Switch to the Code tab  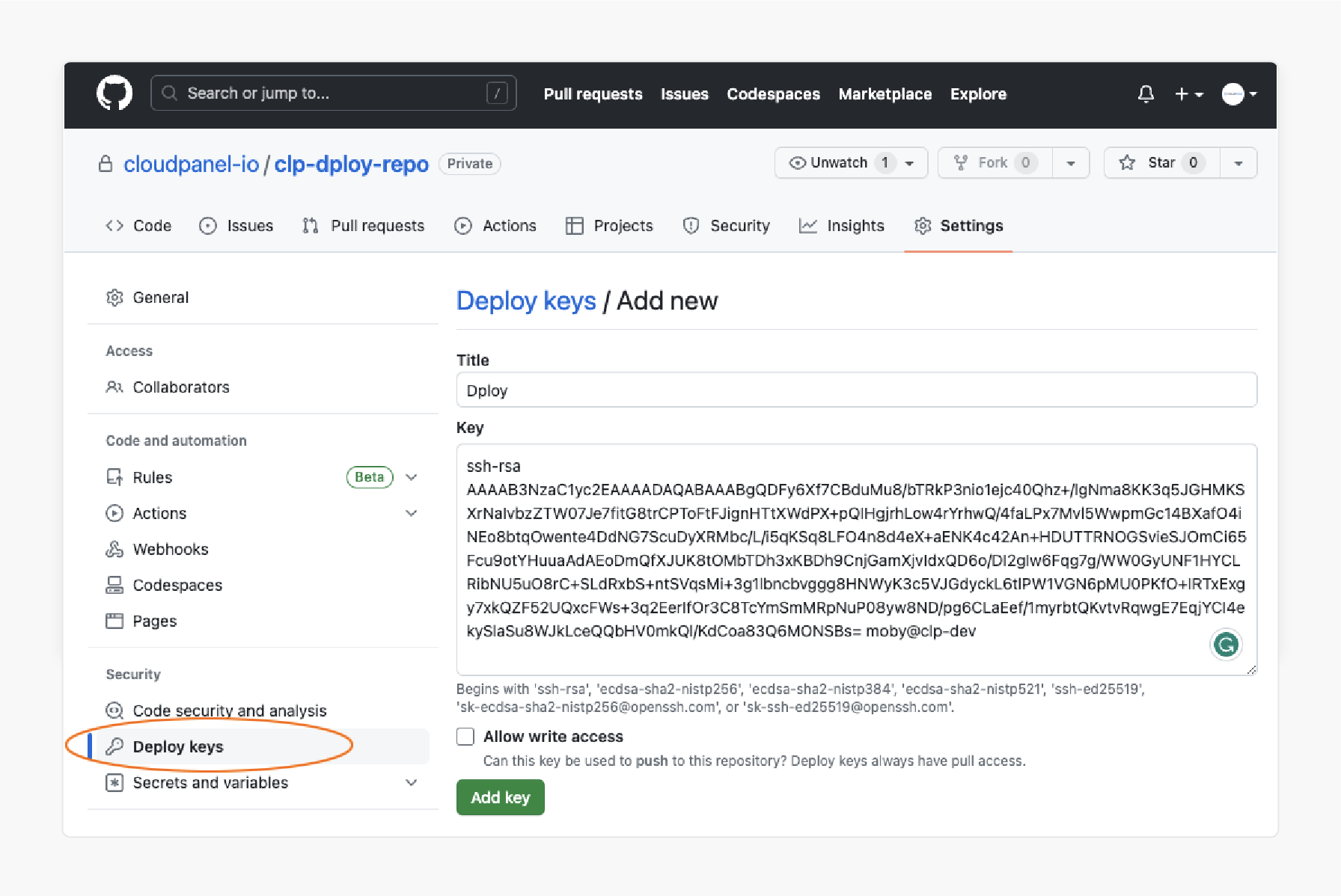click(138, 226)
